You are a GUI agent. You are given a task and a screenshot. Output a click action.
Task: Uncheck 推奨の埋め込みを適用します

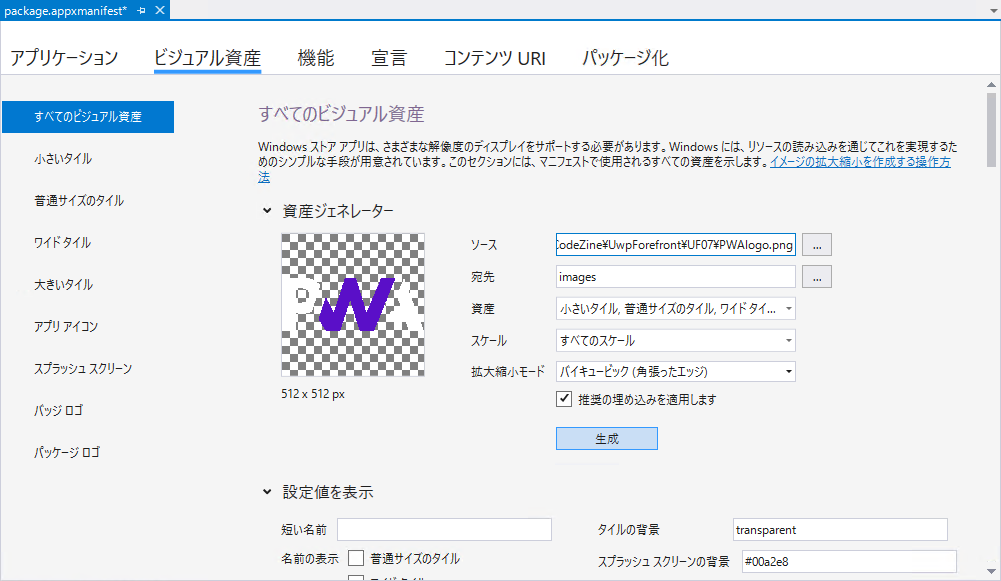coord(564,399)
